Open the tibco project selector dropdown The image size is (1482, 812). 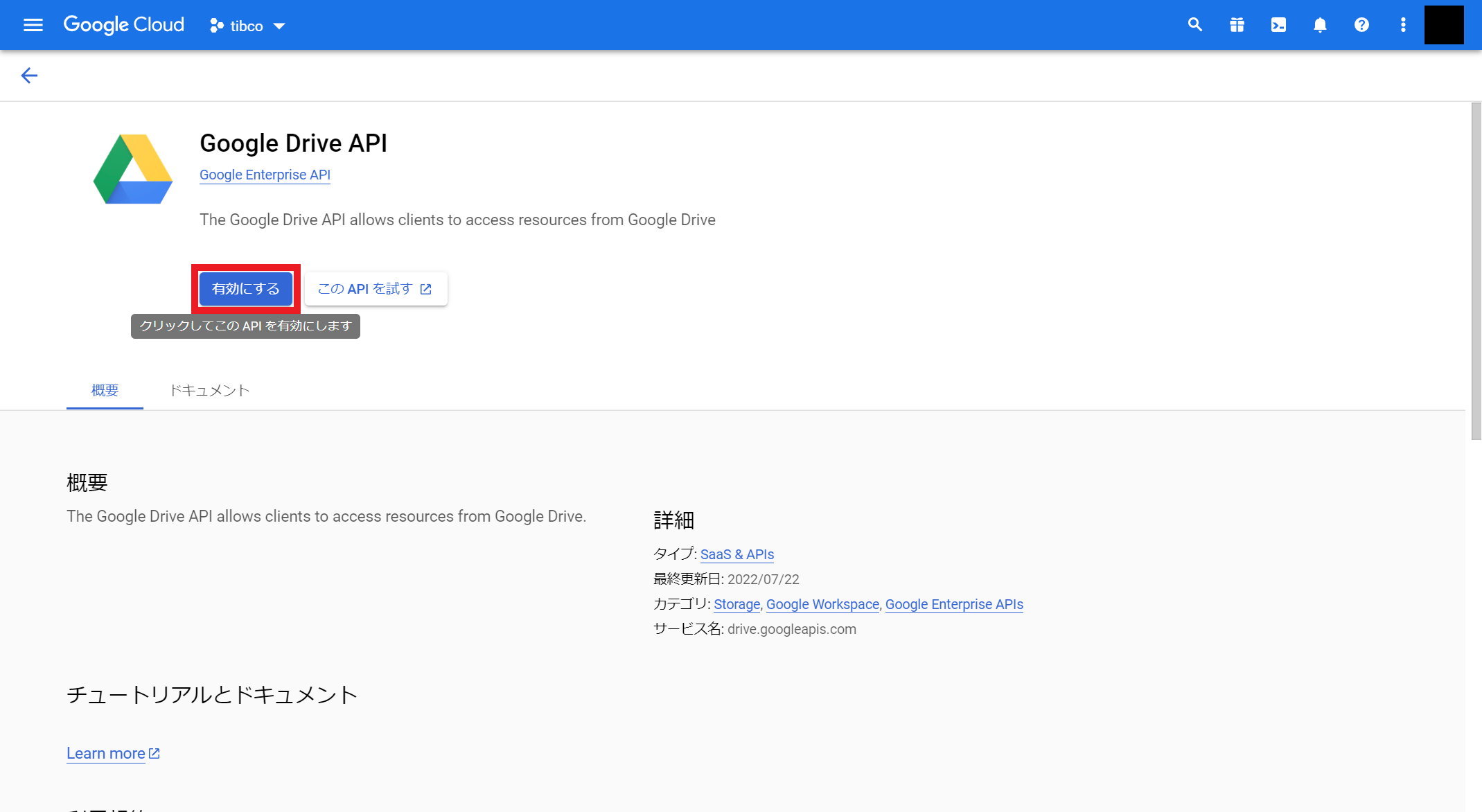pos(247,26)
